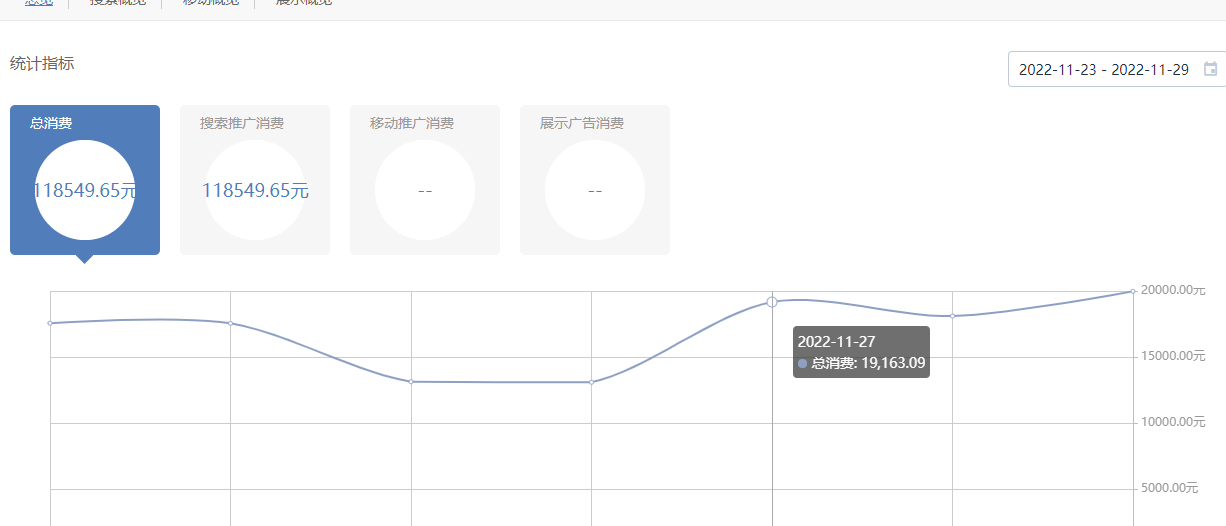
Task: Open the 展示概览 tab
Action: pyautogui.click(x=304, y=3)
